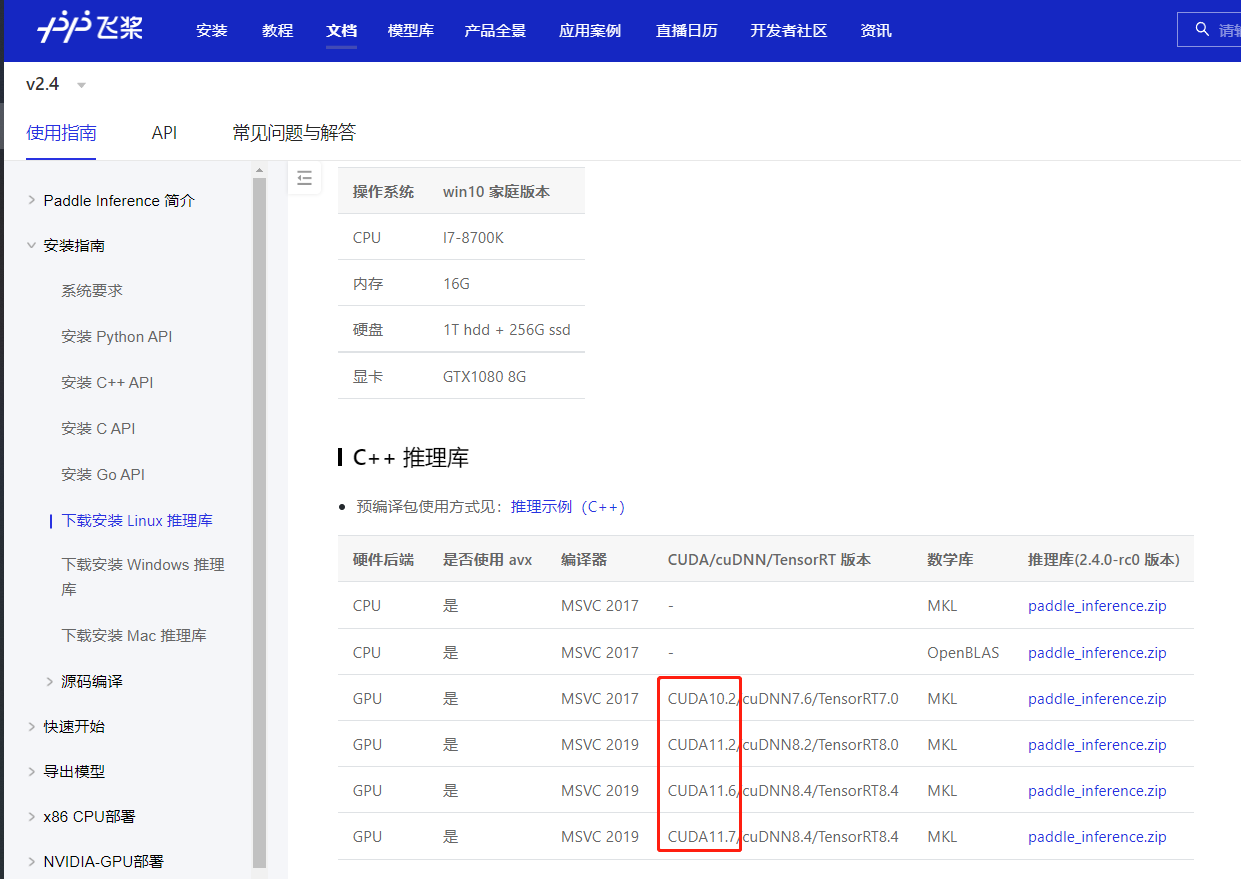Open 安装 C API page

[x=98, y=428]
